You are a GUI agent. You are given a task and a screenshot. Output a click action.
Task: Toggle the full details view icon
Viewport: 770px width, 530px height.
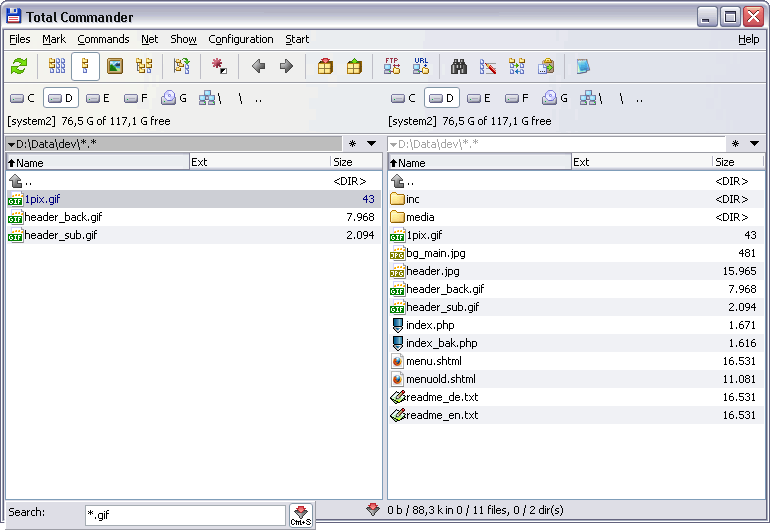pyautogui.click(x=85, y=66)
